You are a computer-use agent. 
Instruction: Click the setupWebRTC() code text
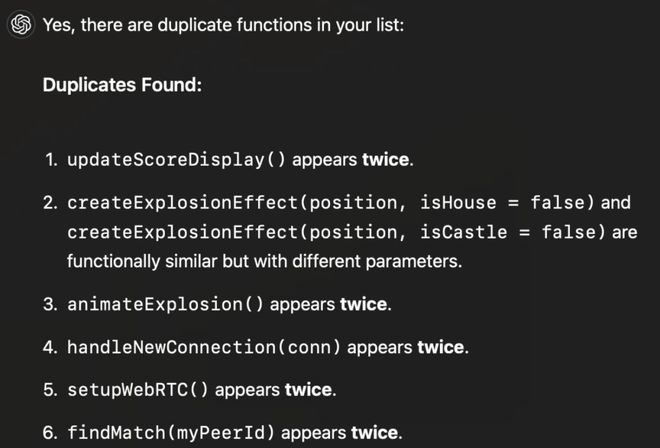pos(138,390)
